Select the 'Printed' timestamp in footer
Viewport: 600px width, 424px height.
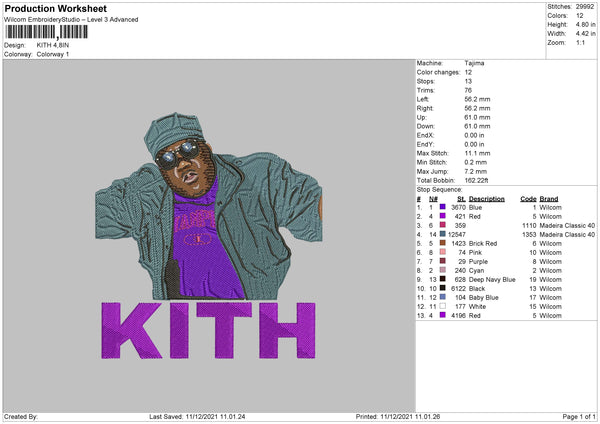pos(398,417)
